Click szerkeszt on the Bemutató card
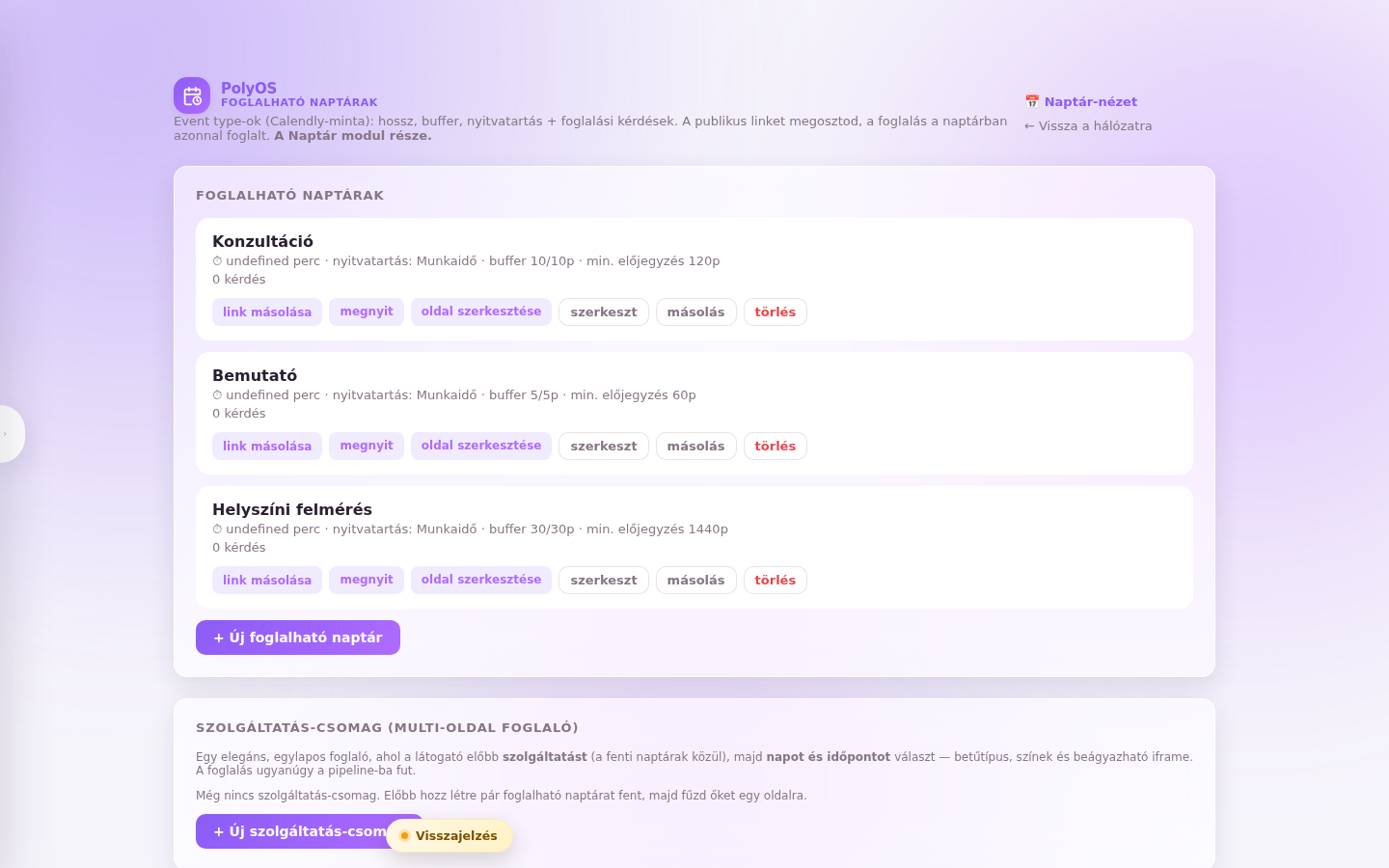The image size is (1389, 868). (604, 446)
